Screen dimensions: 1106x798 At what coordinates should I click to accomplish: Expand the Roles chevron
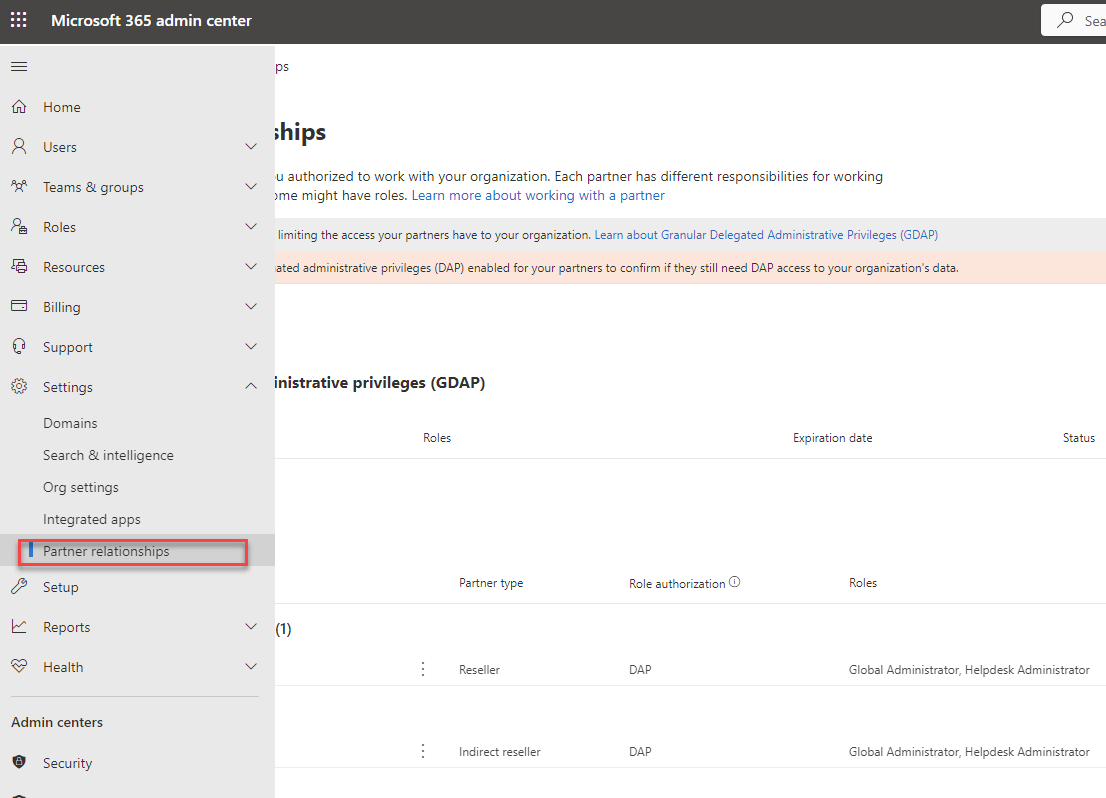(250, 226)
